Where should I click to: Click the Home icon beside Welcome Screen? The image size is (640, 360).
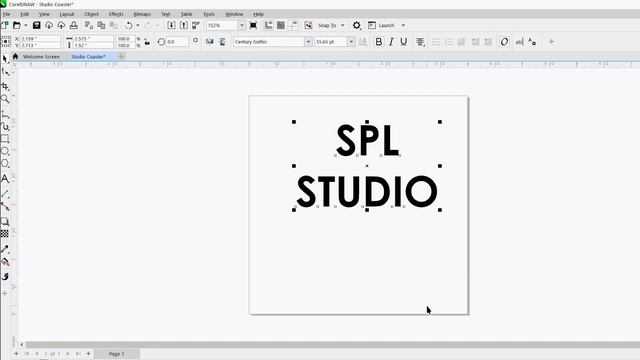tap(16, 56)
